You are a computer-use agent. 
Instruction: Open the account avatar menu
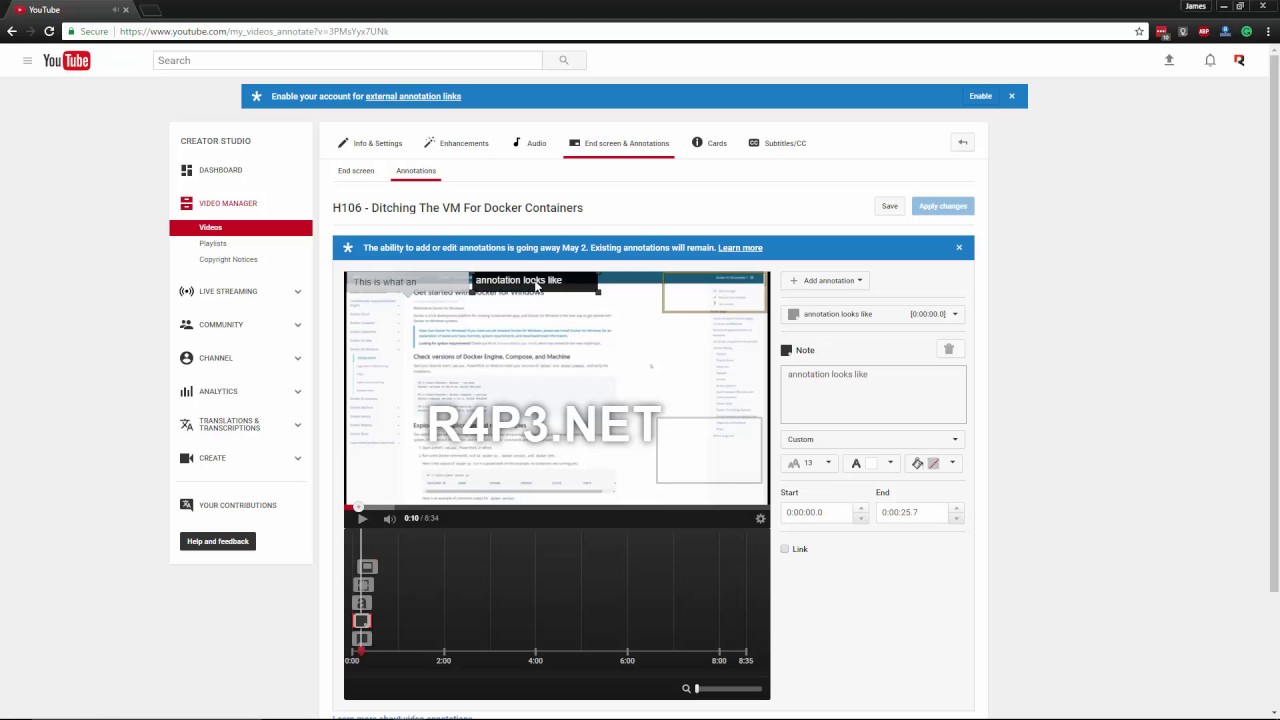coord(1240,60)
